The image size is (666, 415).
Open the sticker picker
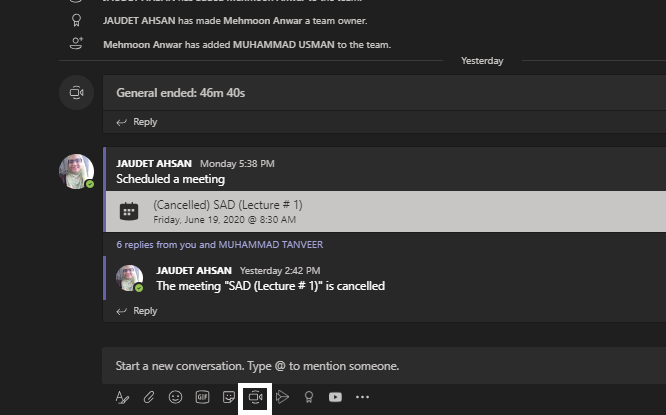pyautogui.click(x=229, y=397)
